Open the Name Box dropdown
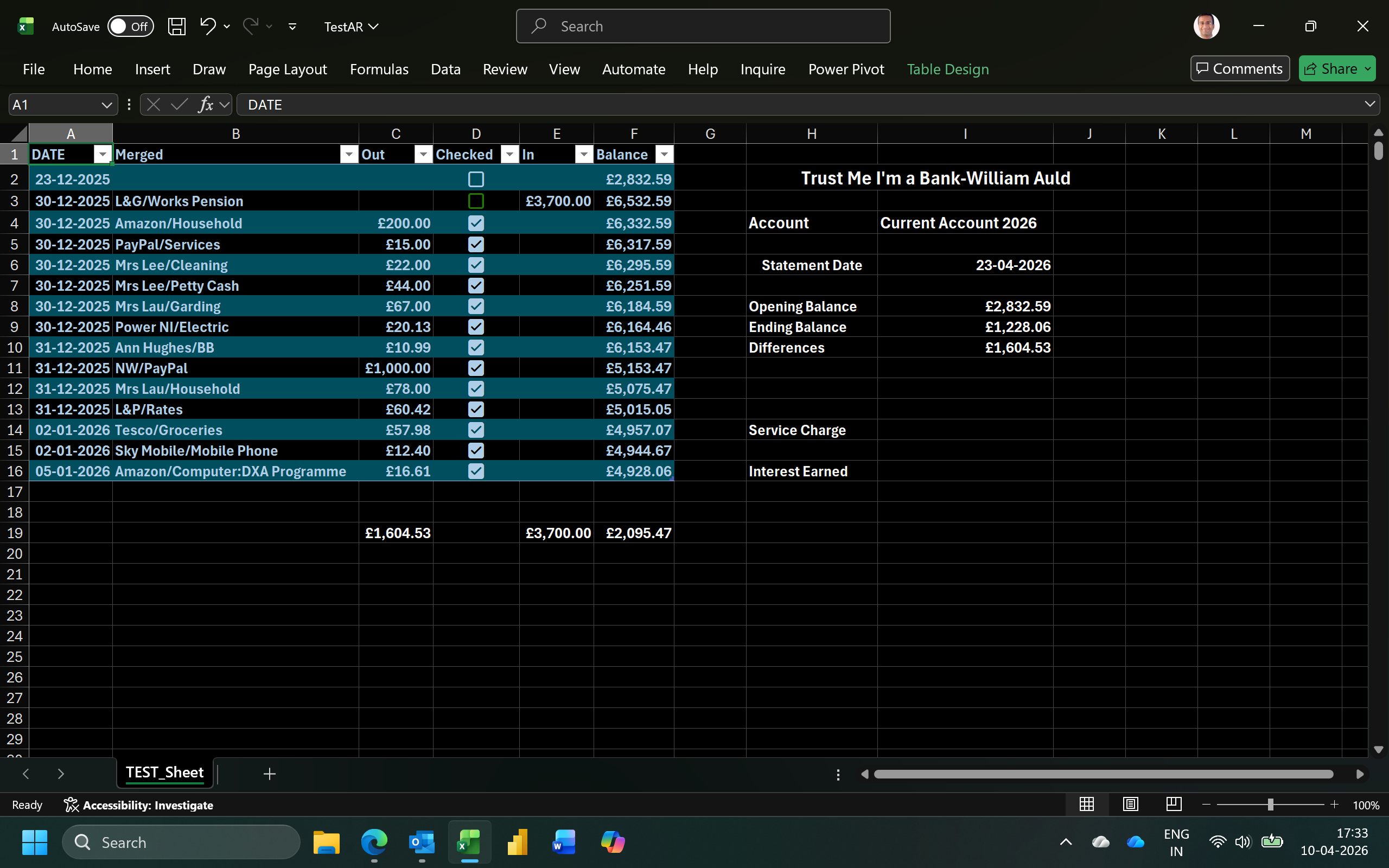Image resolution: width=1389 pixels, height=868 pixels. point(107,104)
